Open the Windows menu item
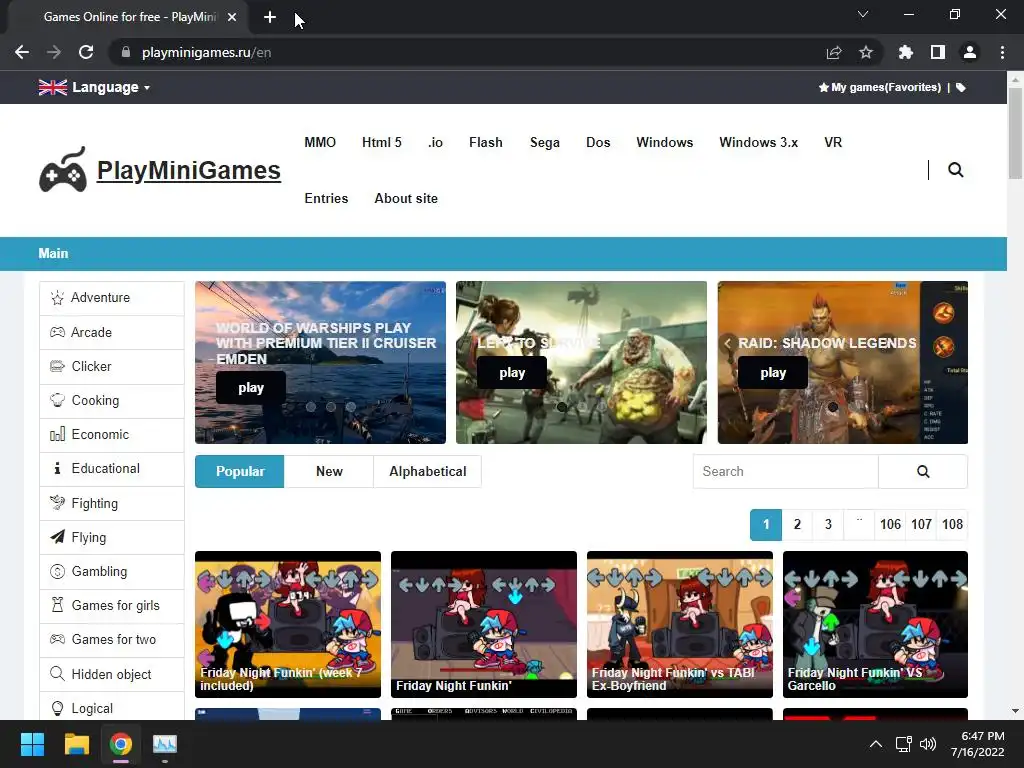The width and height of the screenshot is (1024, 768). [665, 142]
